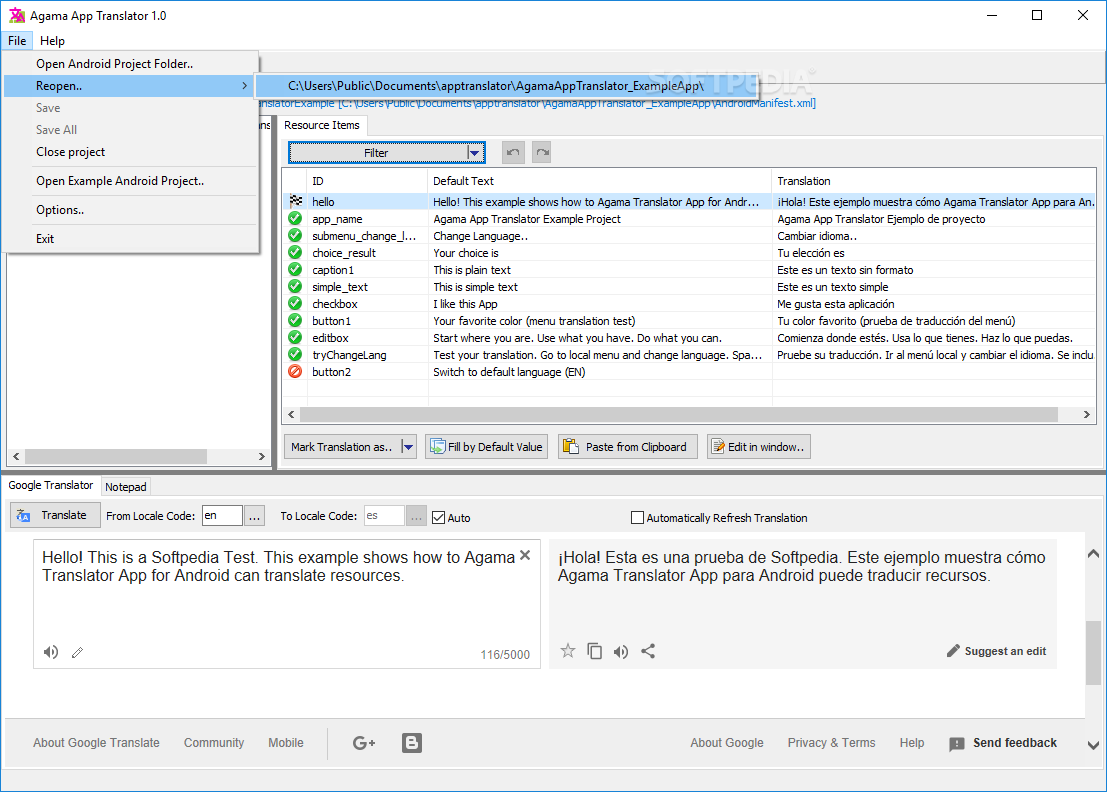Image resolution: width=1107 pixels, height=792 pixels.
Task: Select the Resource Items tab
Action: point(322,125)
